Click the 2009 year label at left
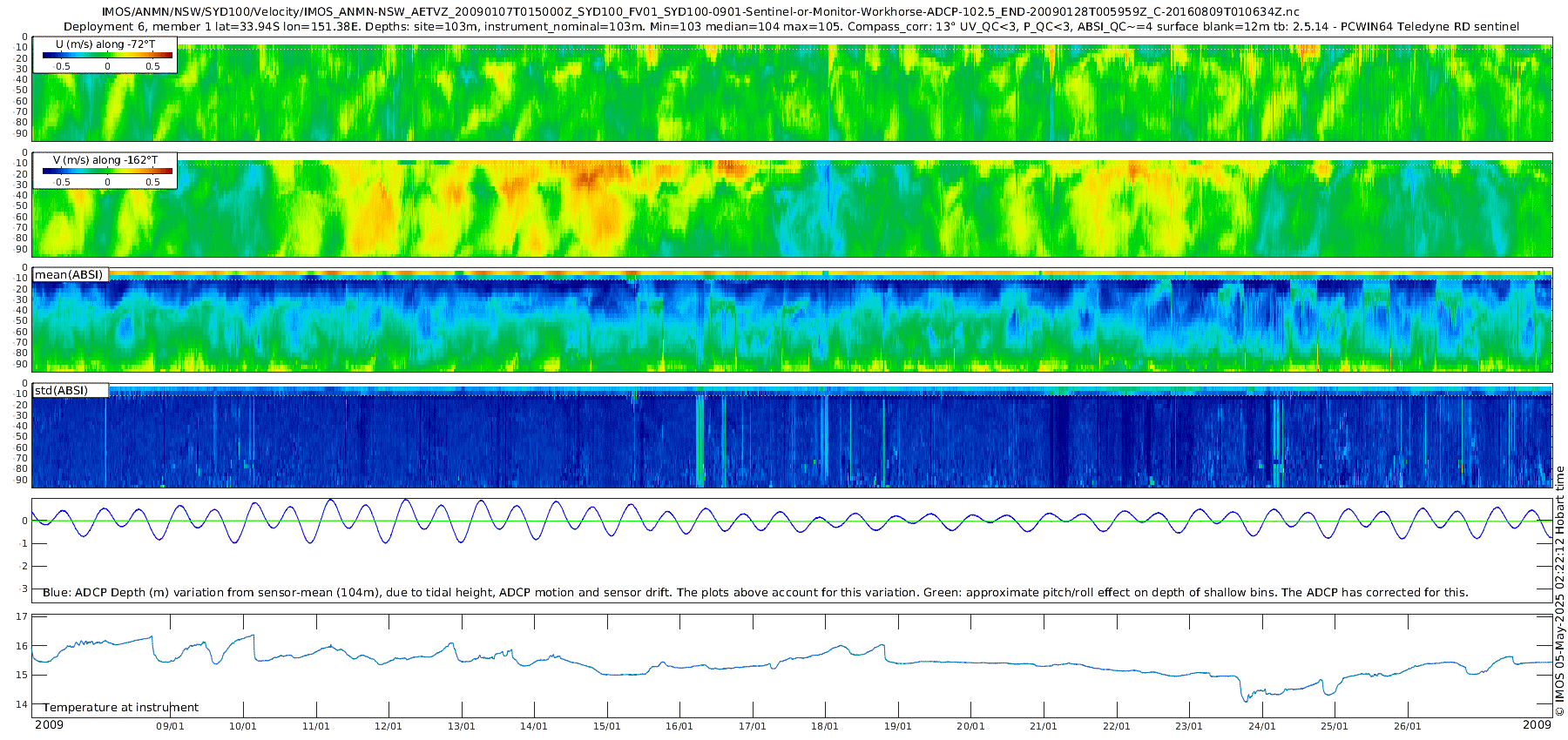 [x=49, y=725]
